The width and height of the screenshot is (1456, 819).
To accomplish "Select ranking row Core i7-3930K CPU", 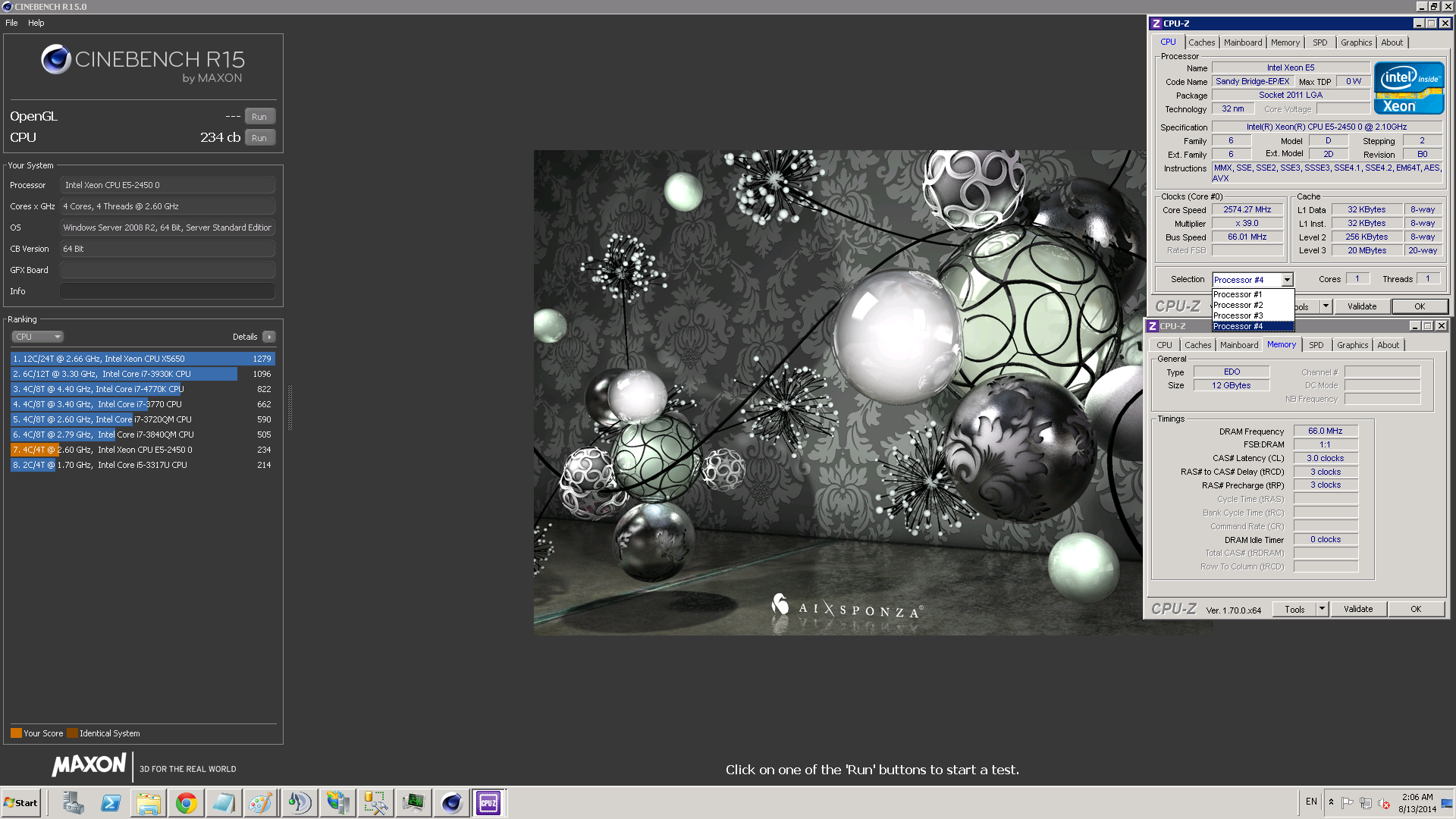I will pyautogui.click(x=143, y=374).
